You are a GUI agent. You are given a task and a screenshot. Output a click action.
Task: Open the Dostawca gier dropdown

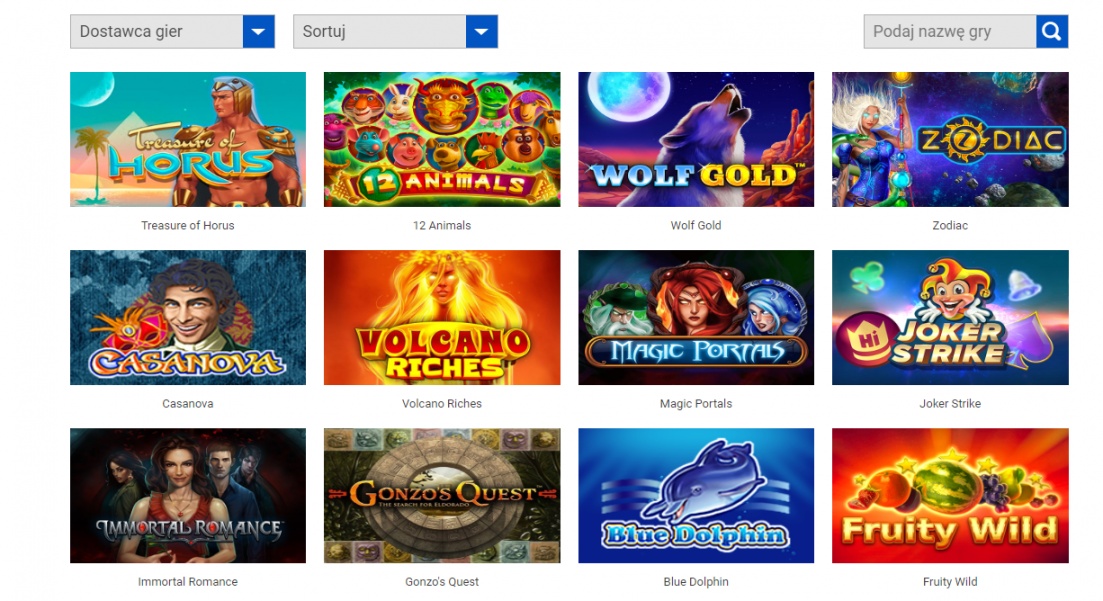click(172, 32)
